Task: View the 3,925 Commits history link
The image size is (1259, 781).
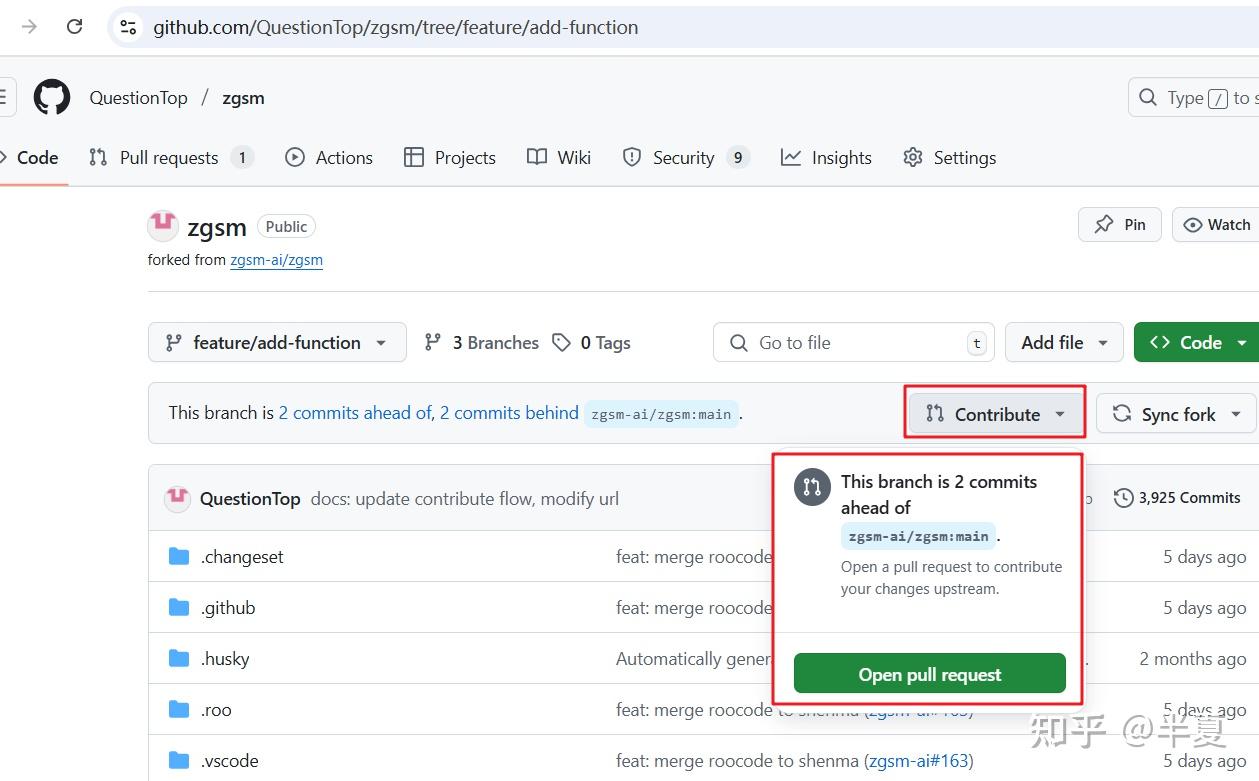Action: 1177,498
